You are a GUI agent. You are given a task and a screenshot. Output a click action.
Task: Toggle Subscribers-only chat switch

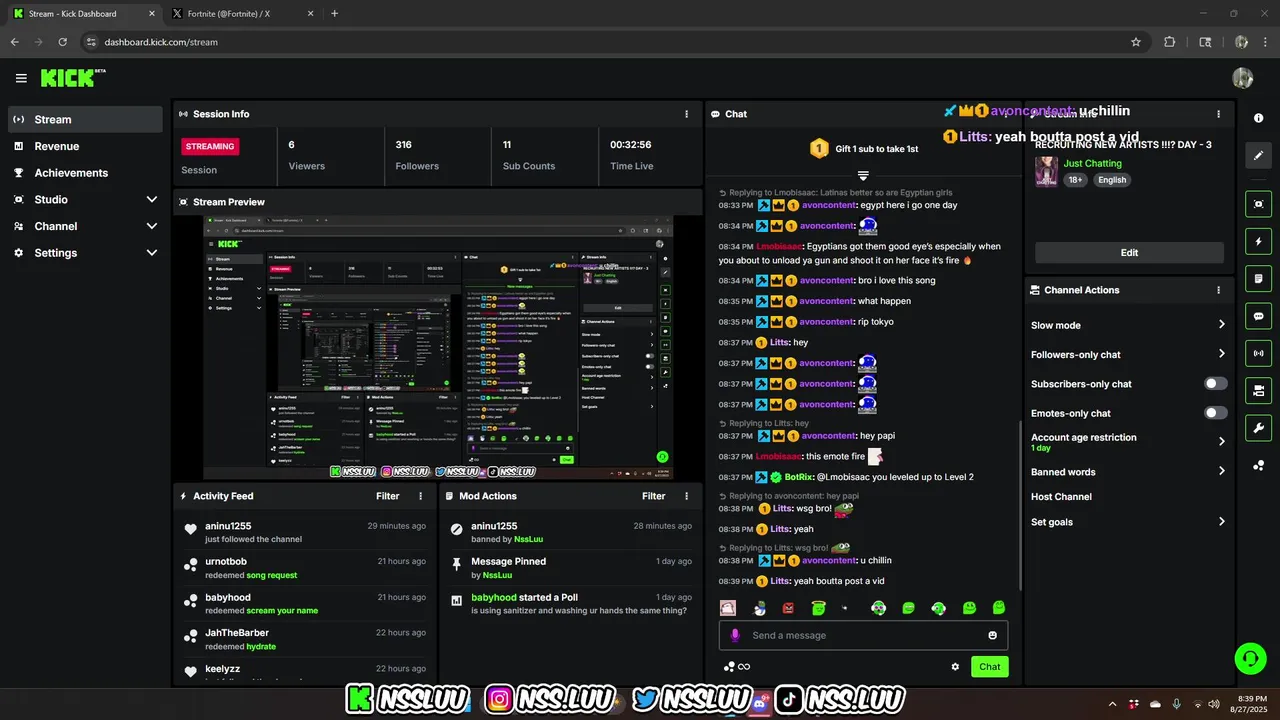pyautogui.click(x=1216, y=384)
